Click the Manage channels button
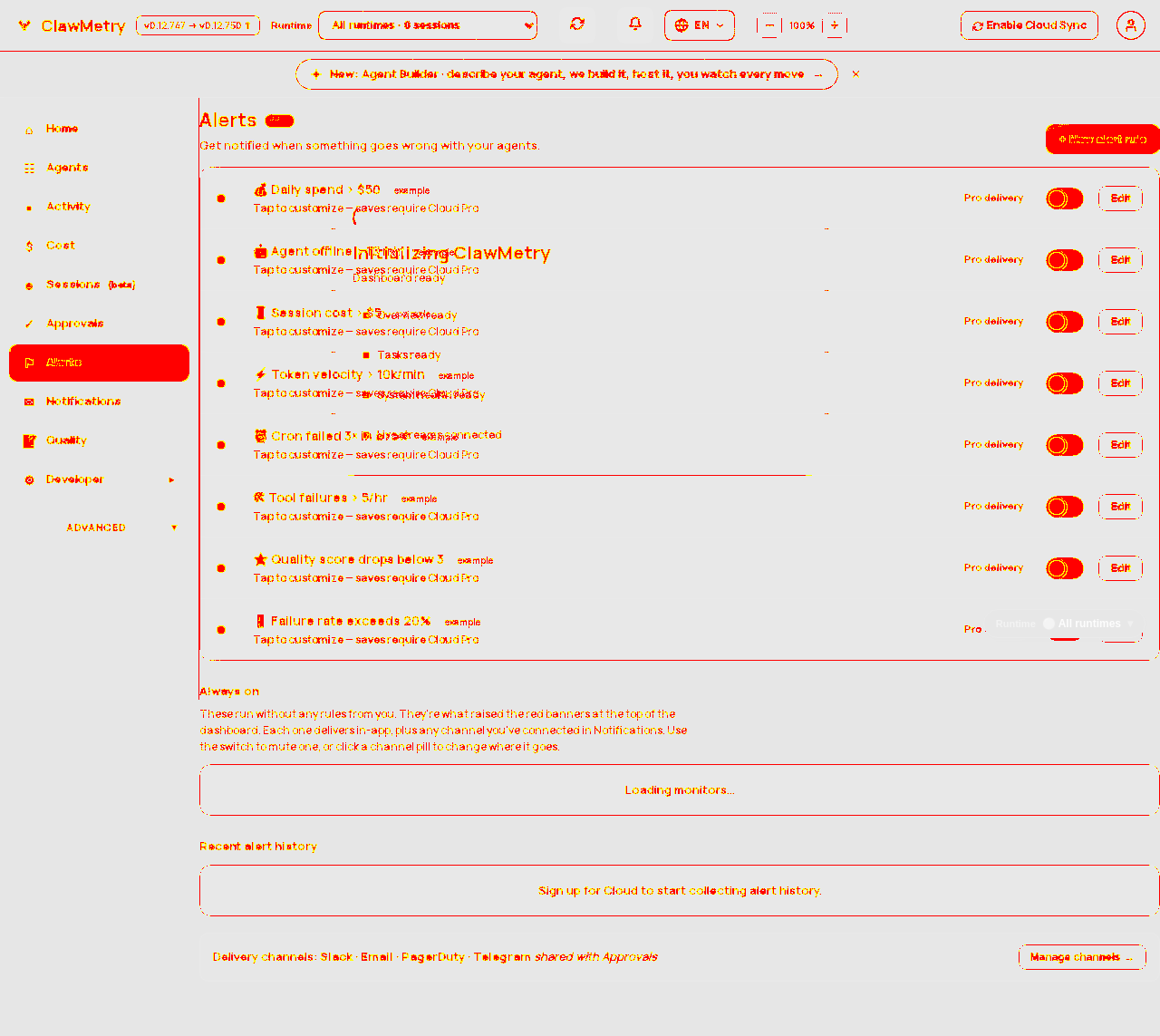This screenshot has height=1036, width=1160. [1082, 957]
